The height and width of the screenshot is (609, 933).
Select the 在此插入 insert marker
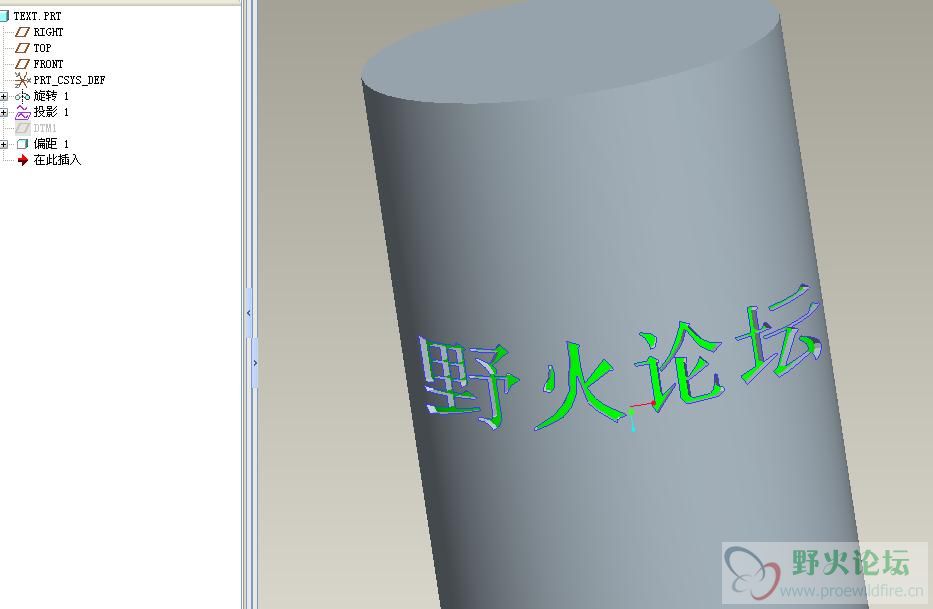57,160
